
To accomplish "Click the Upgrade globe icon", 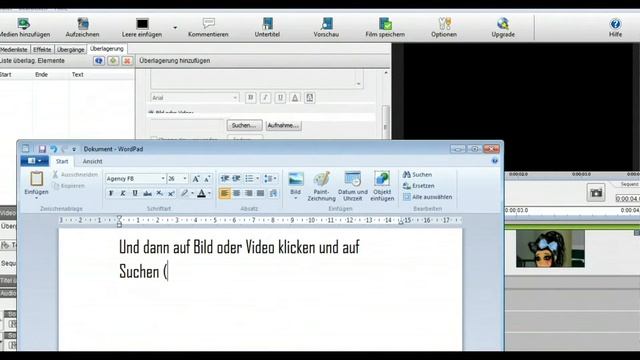I will (503, 24).
